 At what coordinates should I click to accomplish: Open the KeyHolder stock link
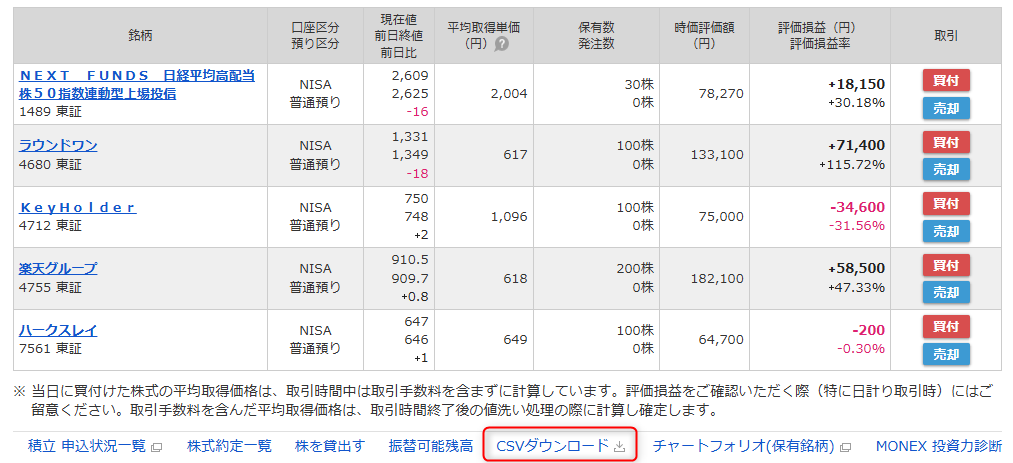pos(78,207)
